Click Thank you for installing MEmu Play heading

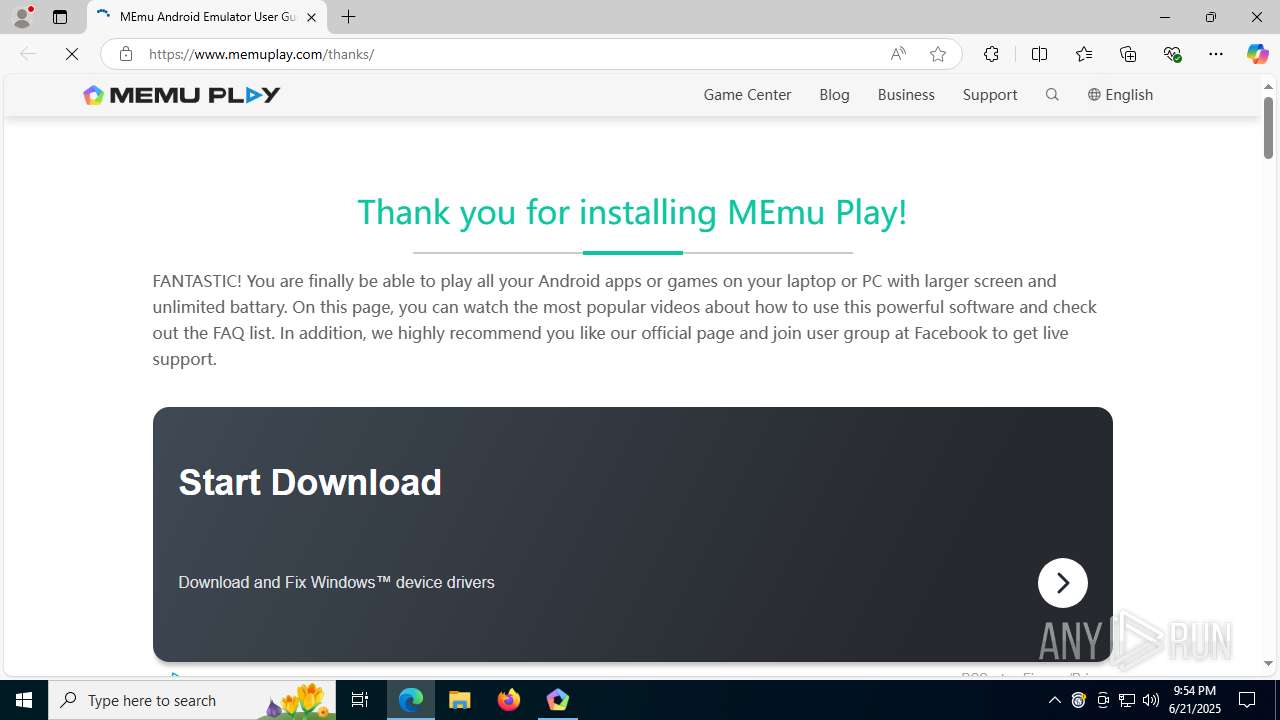tap(632, 212)
